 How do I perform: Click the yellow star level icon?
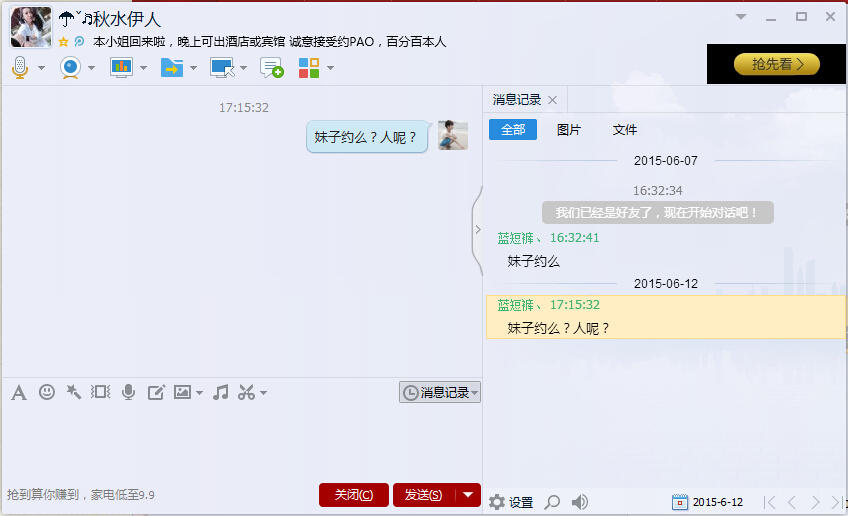pyautogui.click(x=63, y=42)
